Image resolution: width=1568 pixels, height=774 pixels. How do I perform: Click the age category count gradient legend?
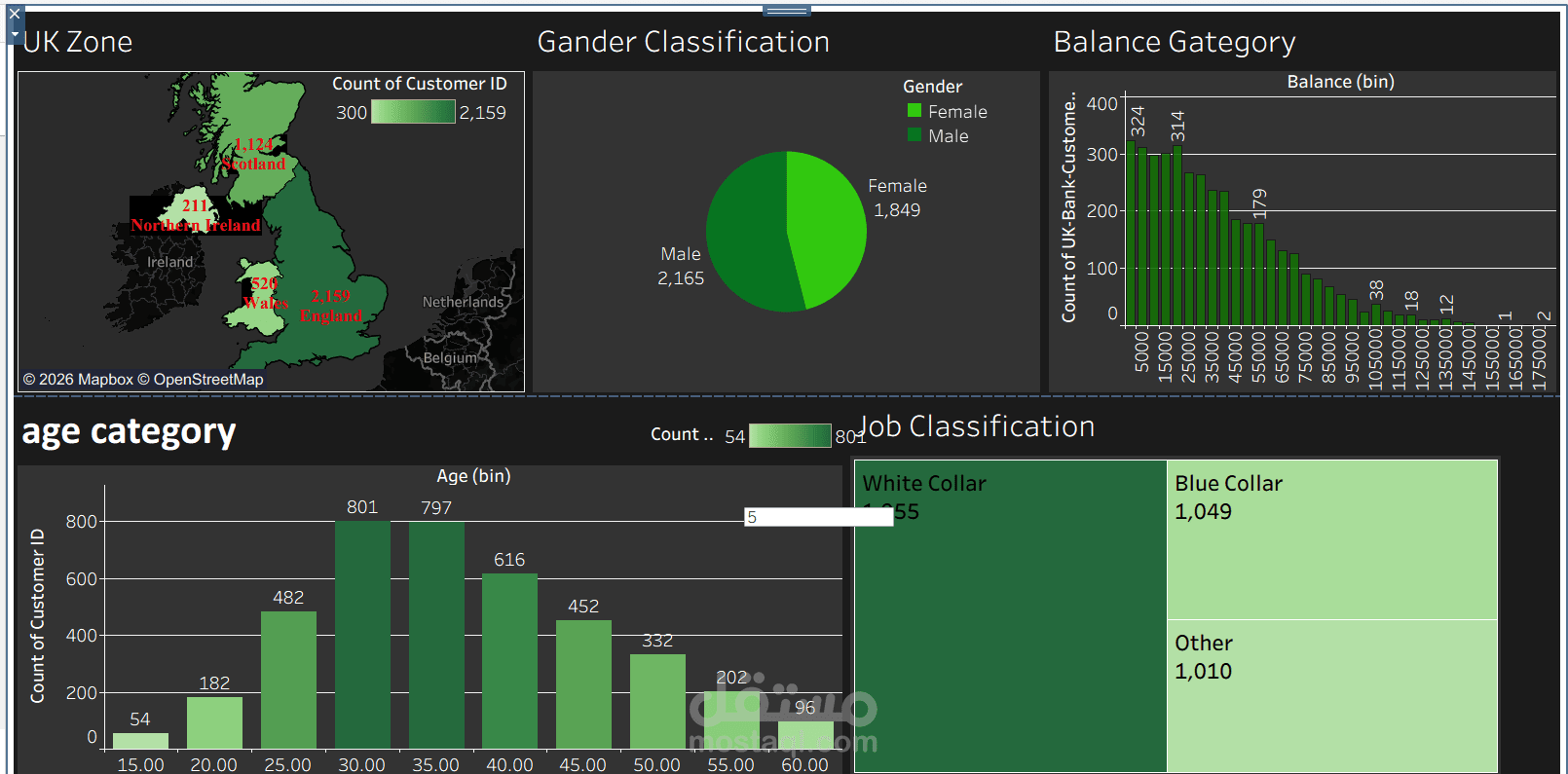tap(790, 435)
